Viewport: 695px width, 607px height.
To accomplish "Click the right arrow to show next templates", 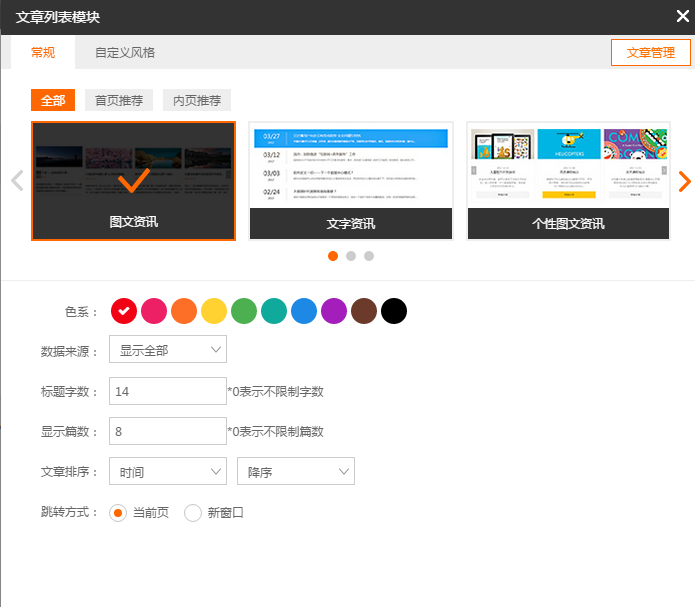I will (x=684, y=181).
